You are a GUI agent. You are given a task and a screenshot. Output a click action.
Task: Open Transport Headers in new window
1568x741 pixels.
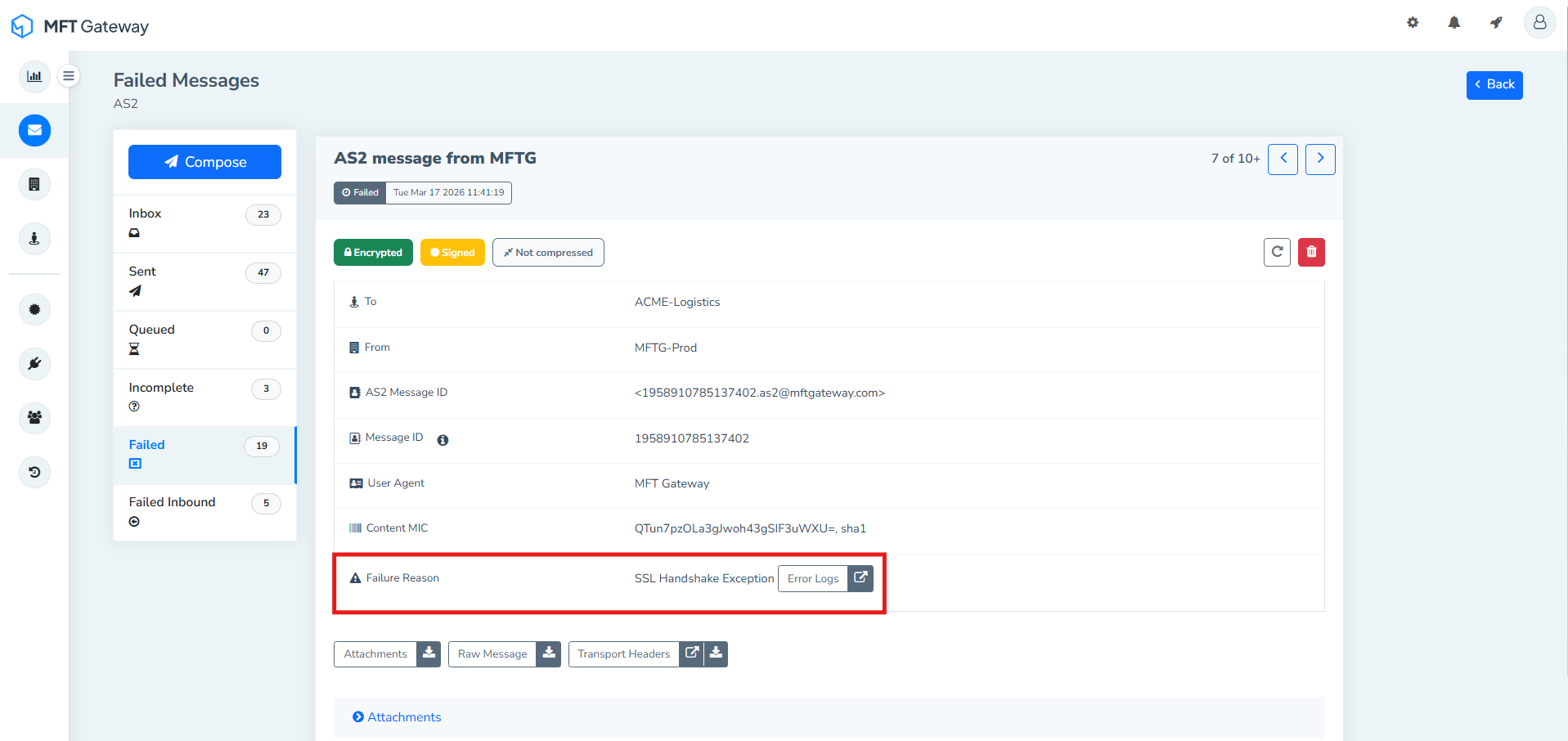click(692, 653)
